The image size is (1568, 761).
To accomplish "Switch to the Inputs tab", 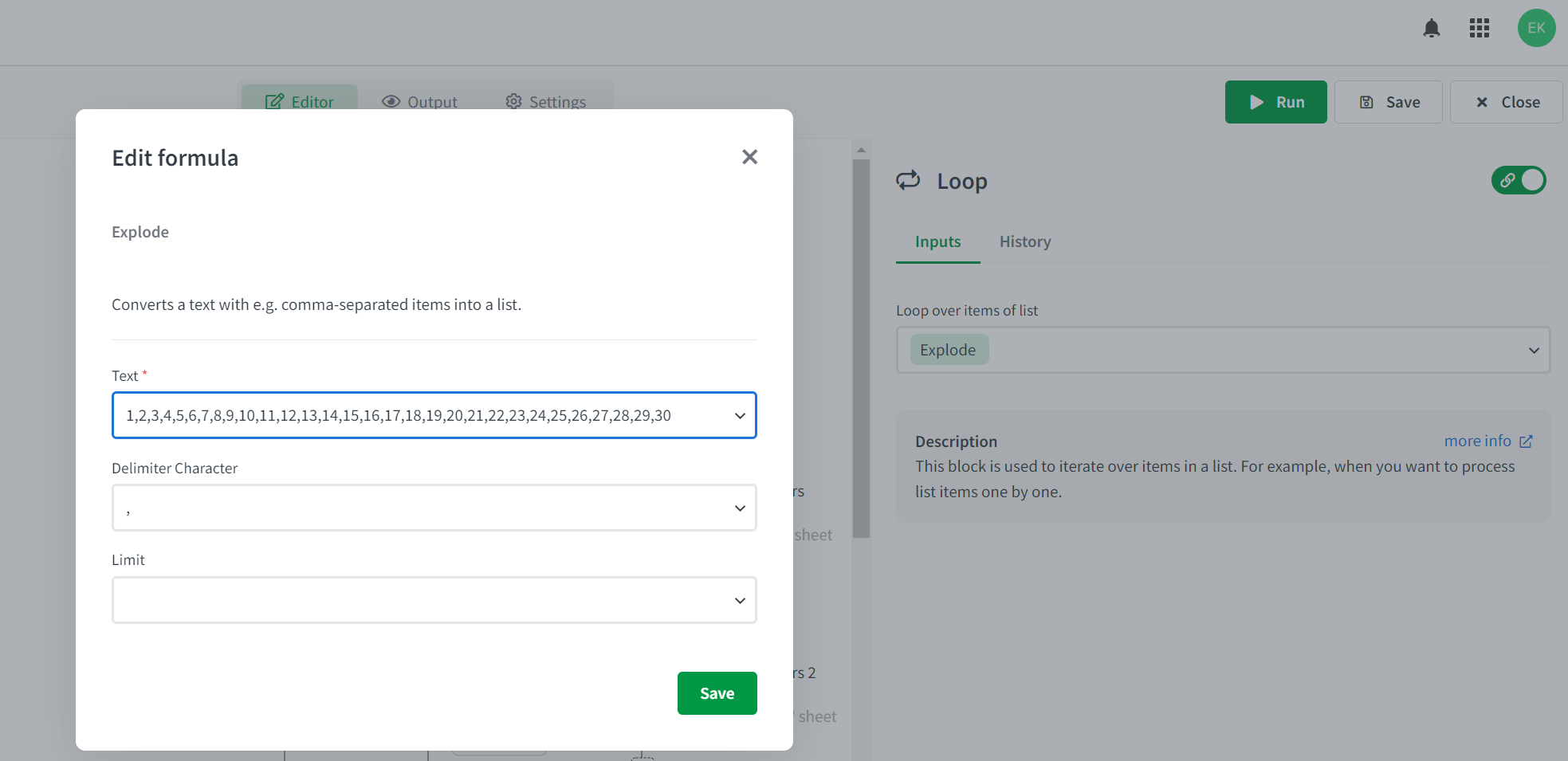I will pyautogui.click(x=937, y=241).
